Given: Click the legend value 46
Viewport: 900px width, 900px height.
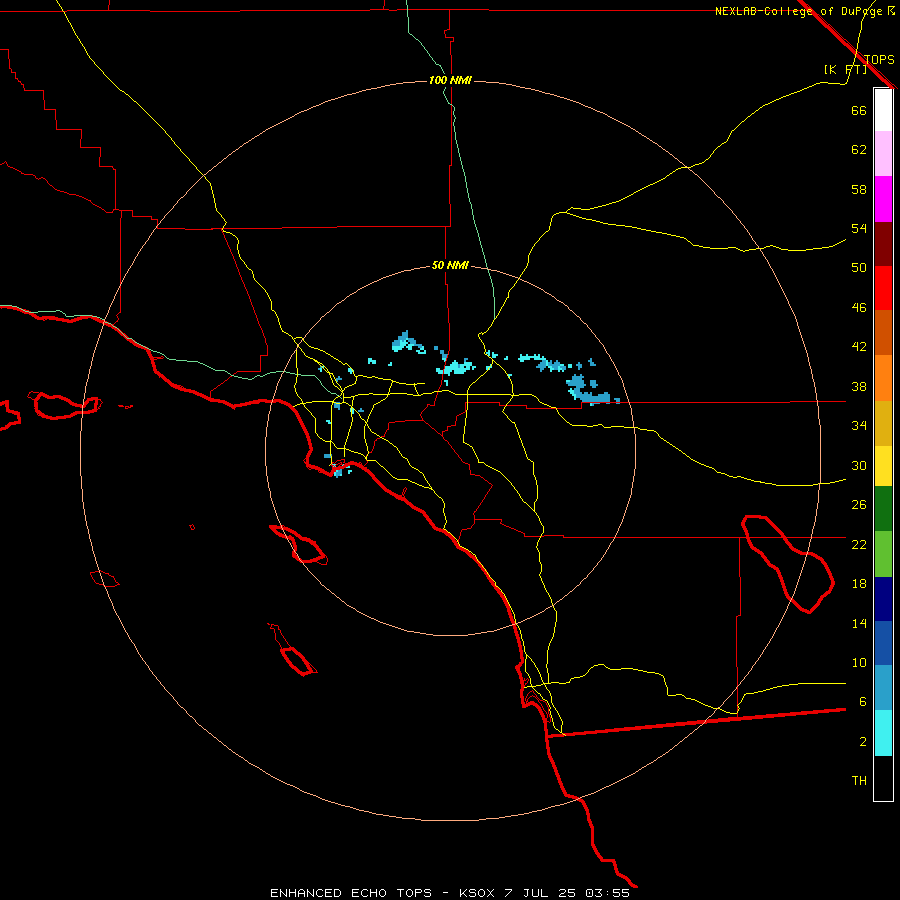Looking at the screenshot, I should point(859,308).
